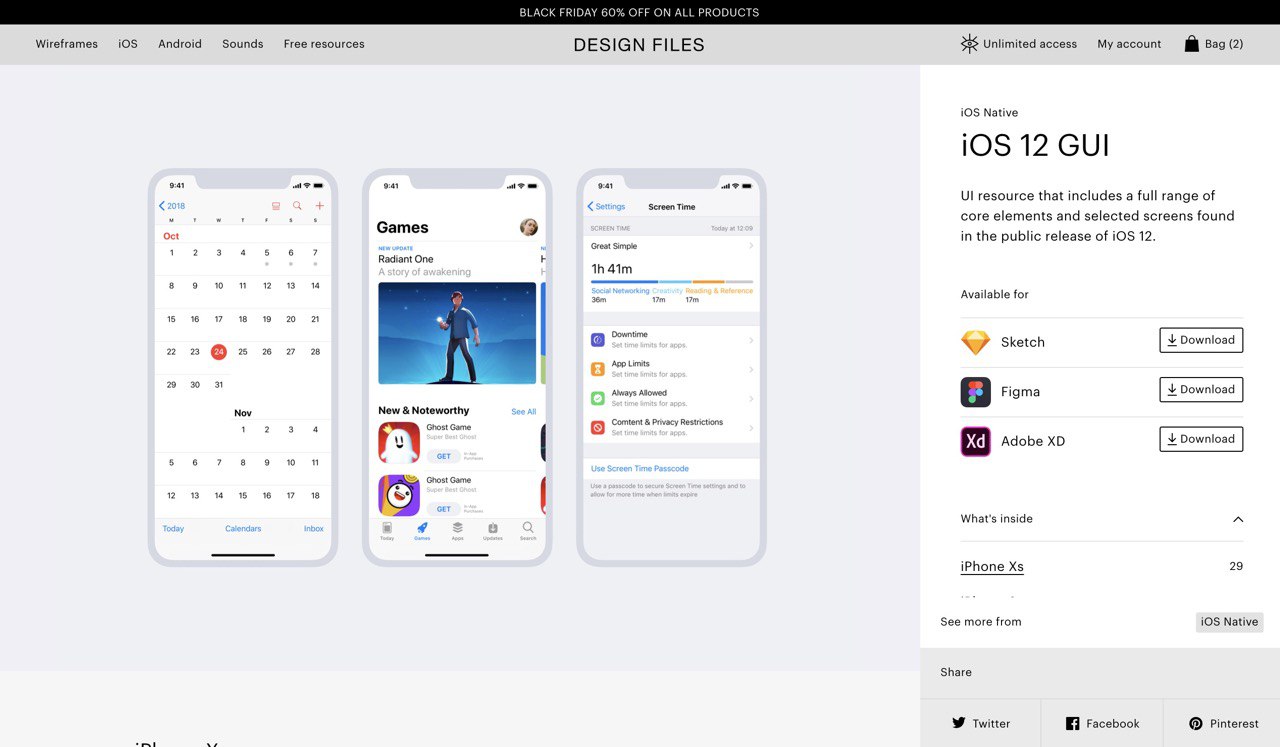Click the See All link
The width and height of the screenshot is (1280, 747).
click(524, 412)
